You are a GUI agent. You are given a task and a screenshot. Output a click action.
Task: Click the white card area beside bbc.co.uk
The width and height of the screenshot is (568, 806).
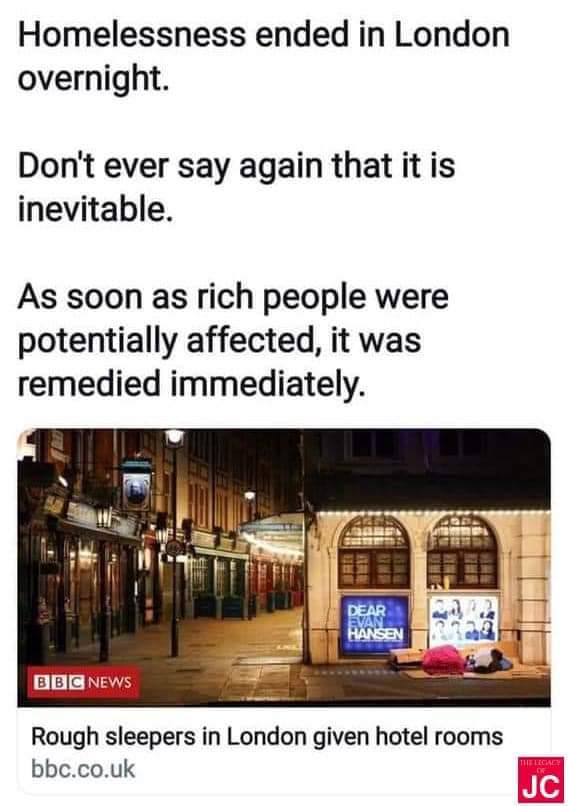coord(324,769)
